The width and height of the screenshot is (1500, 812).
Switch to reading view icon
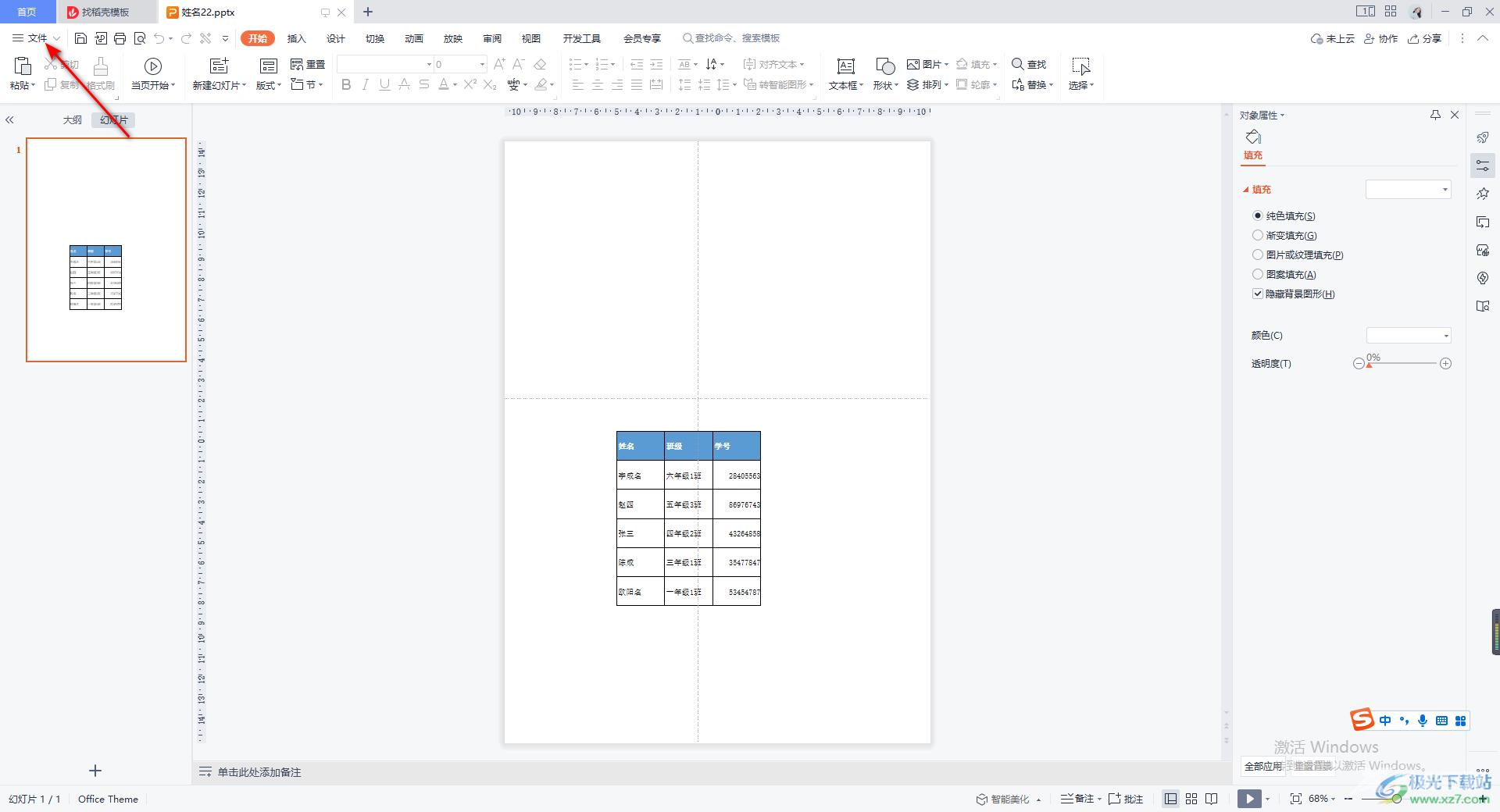[1212, 799]
